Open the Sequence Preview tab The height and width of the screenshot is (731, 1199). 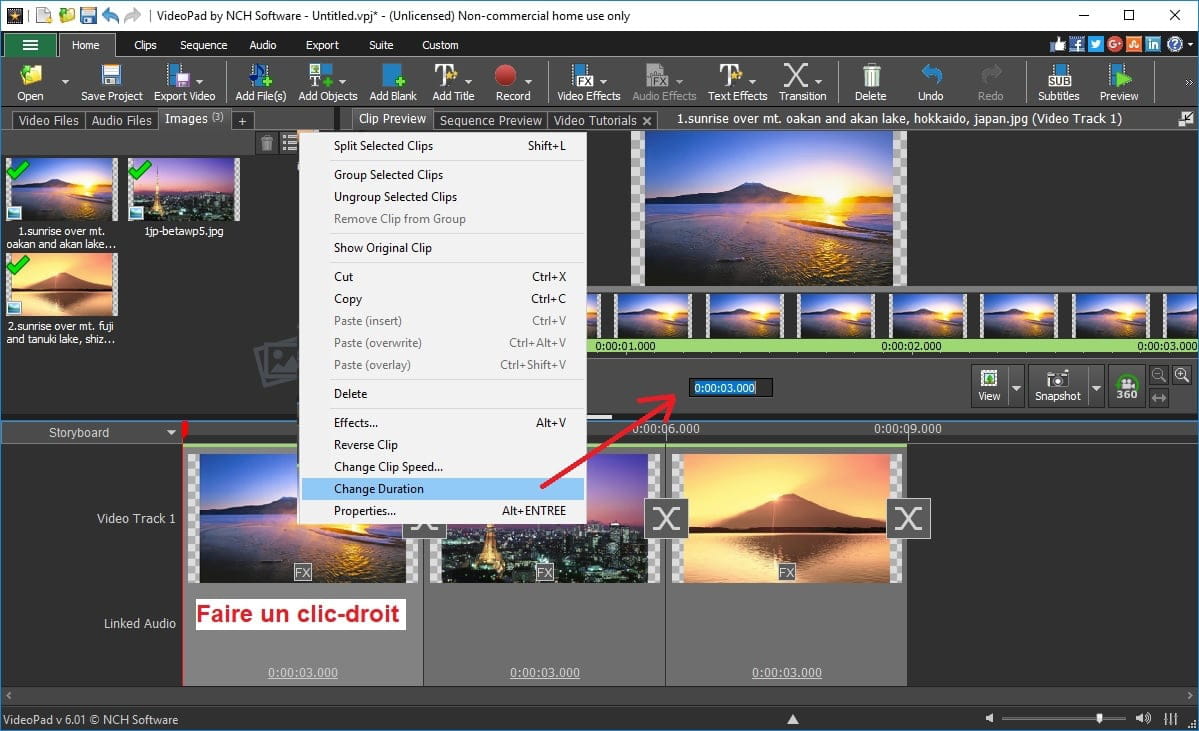tap(490, 120)
